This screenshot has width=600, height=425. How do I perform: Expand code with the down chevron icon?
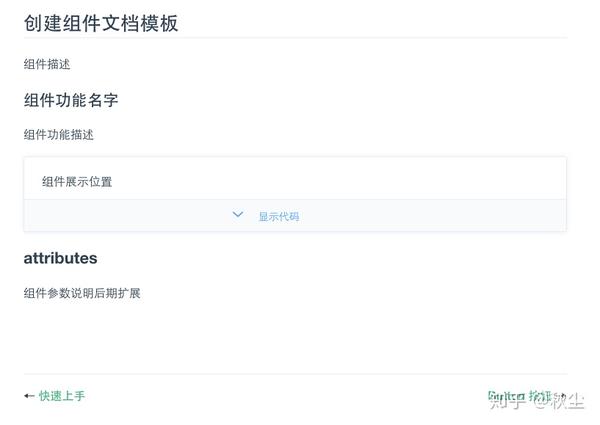[238, 214]
